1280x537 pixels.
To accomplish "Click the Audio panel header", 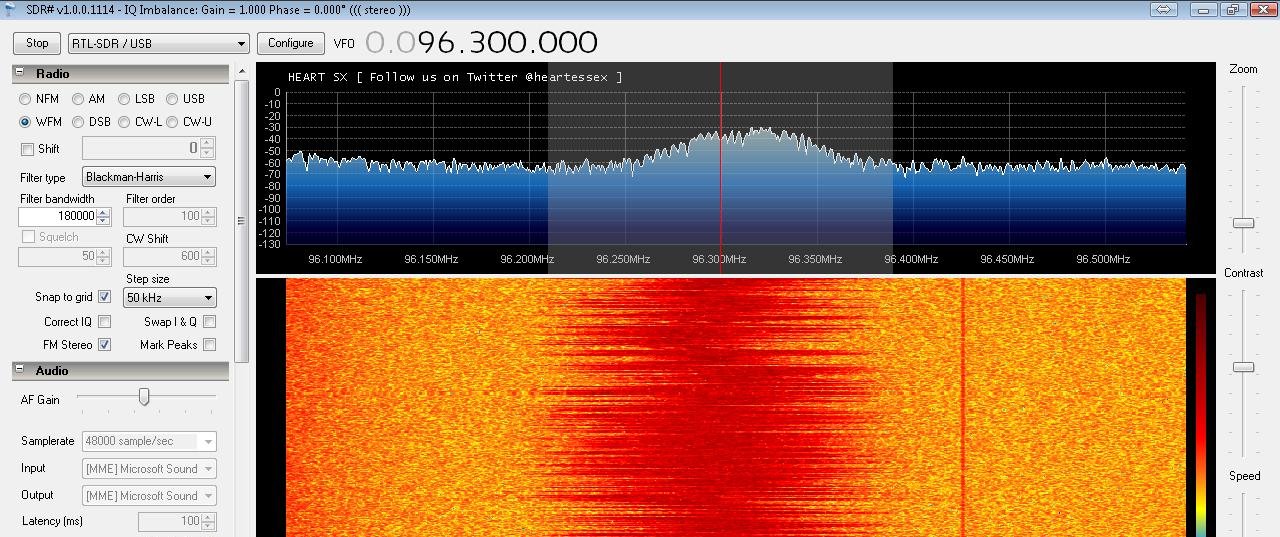I will 120,370.
